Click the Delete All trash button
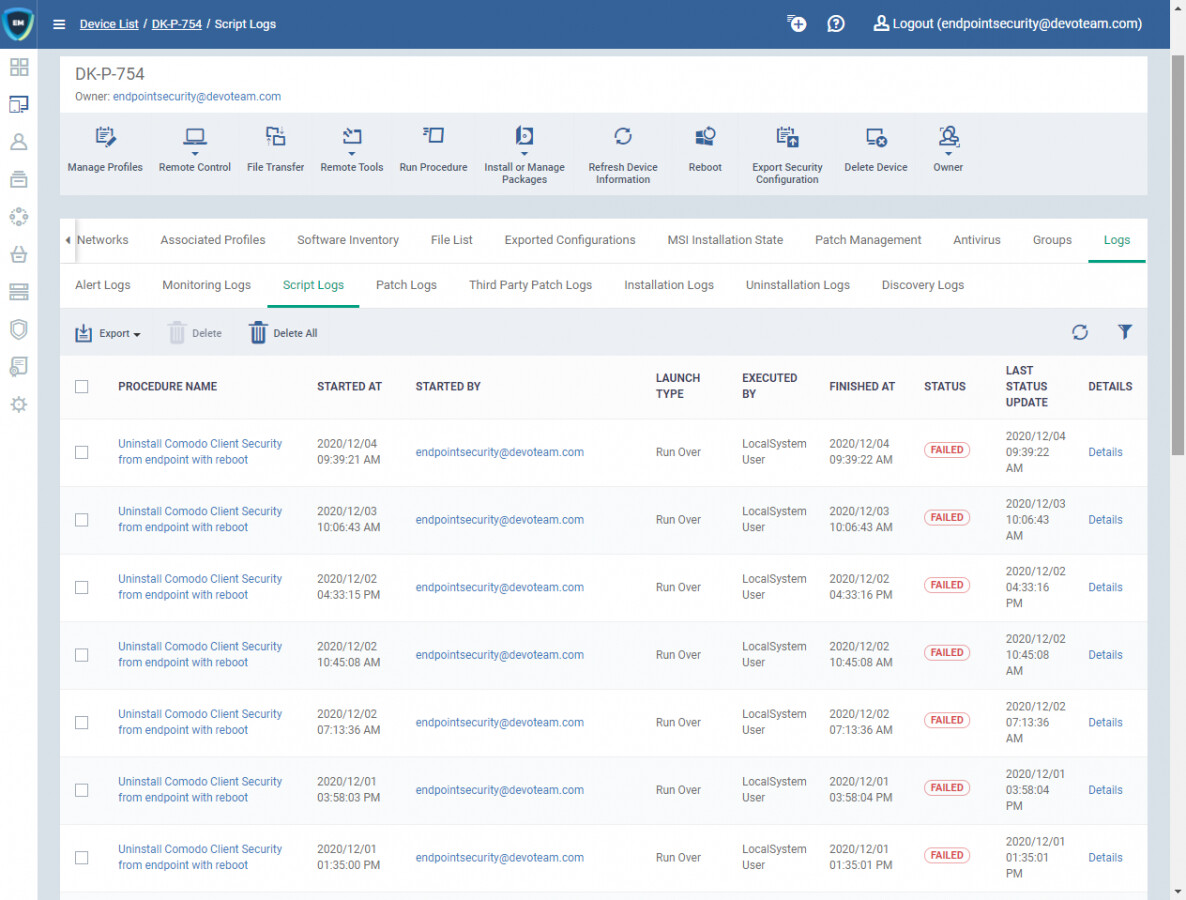The image size is (1186, 900). (x=284, y=333)
